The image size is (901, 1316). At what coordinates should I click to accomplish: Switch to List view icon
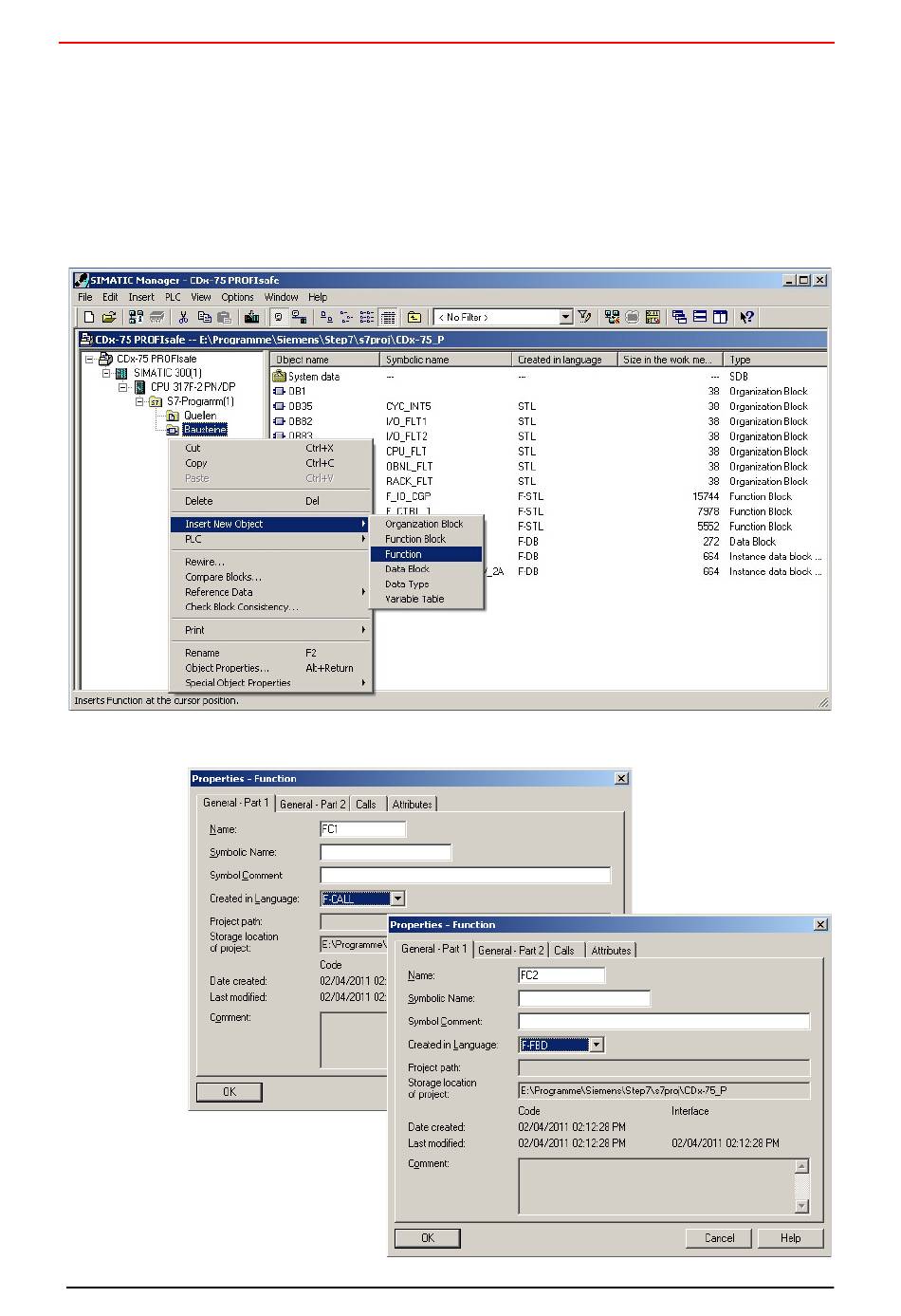(367, 318)
